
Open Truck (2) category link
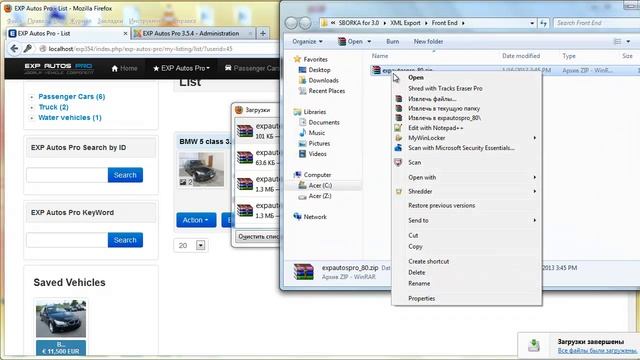53,107
